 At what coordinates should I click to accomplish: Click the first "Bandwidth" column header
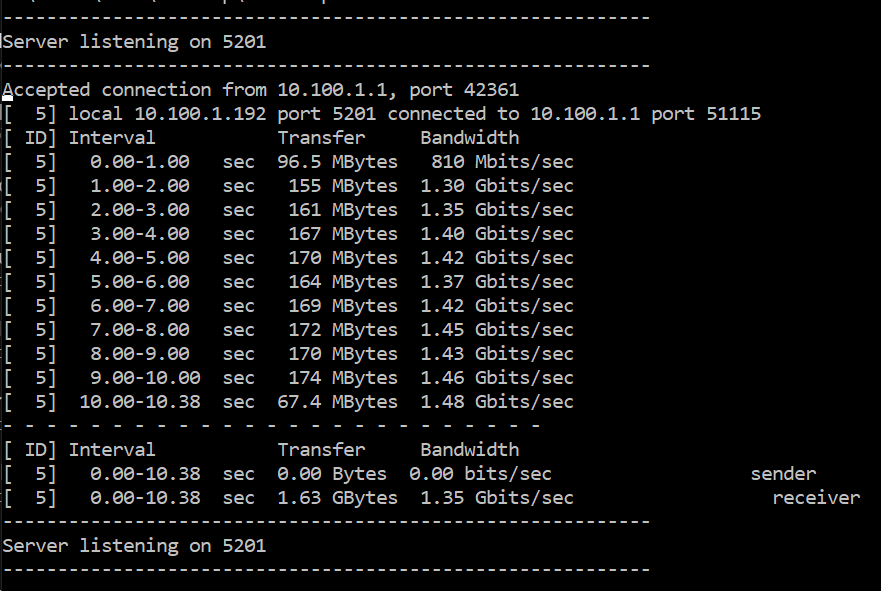(x=469, y=138)
